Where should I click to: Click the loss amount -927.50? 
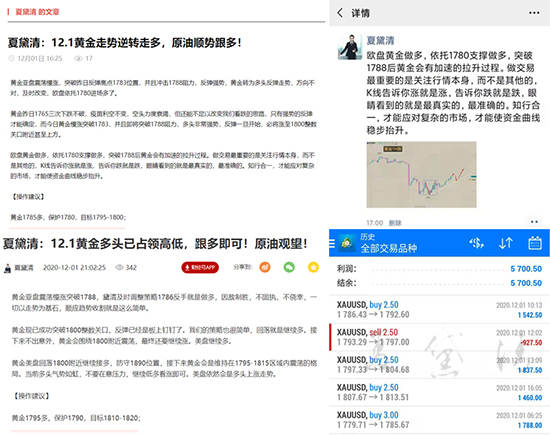531,342
